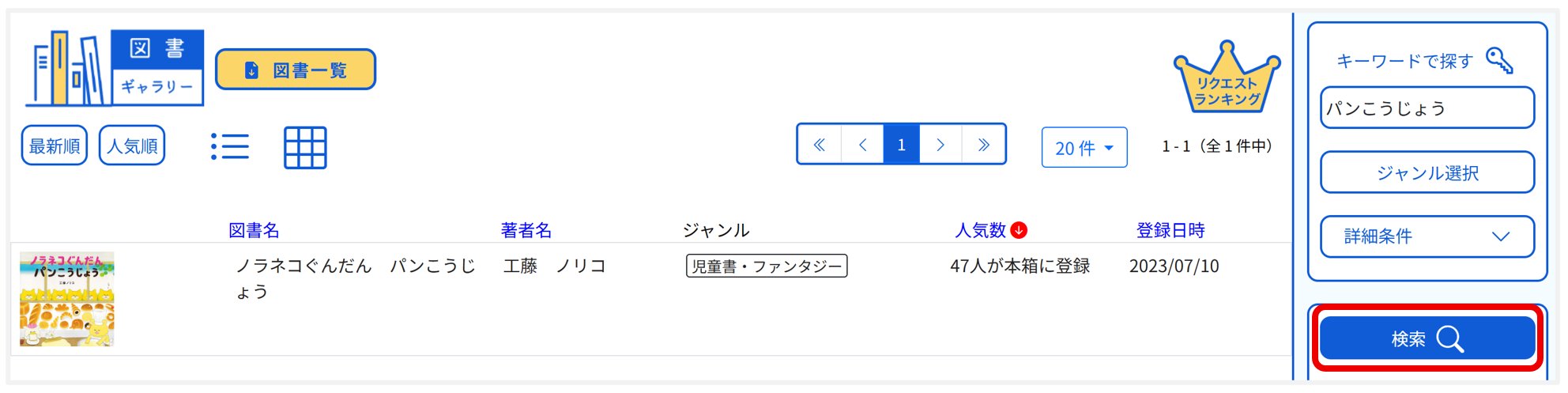Sort results by 最新順
Image resolution: width=1568 pixels, height=393 pixels.
coord(55,146)
